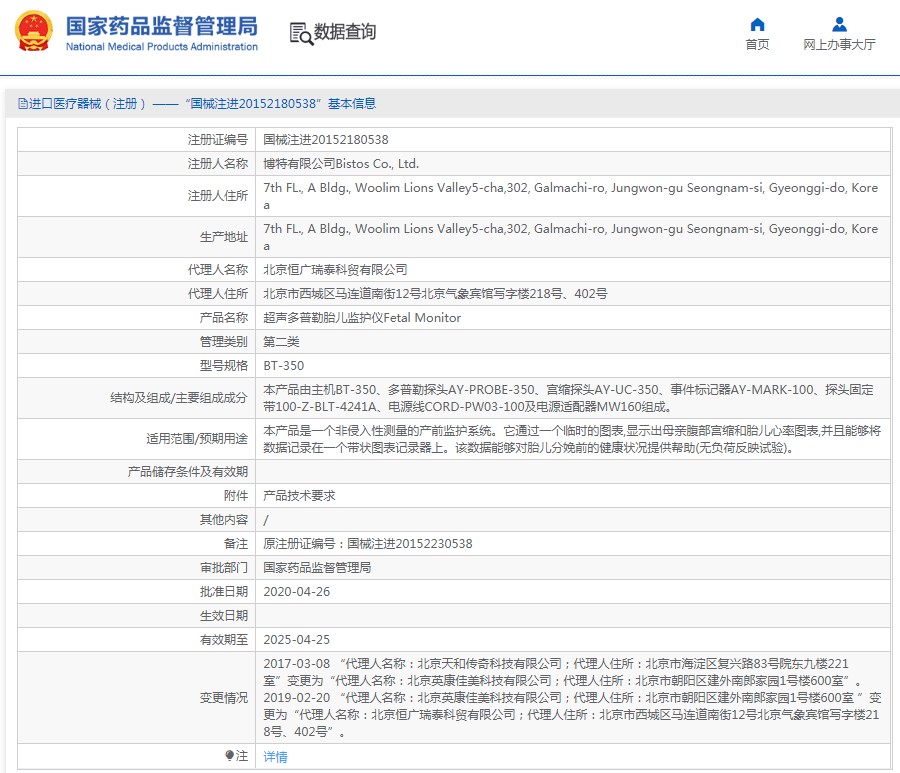Click the 产品储存条件及有效期 label
The width and height of the screenshot is (900, 773).
pos(188,472)
